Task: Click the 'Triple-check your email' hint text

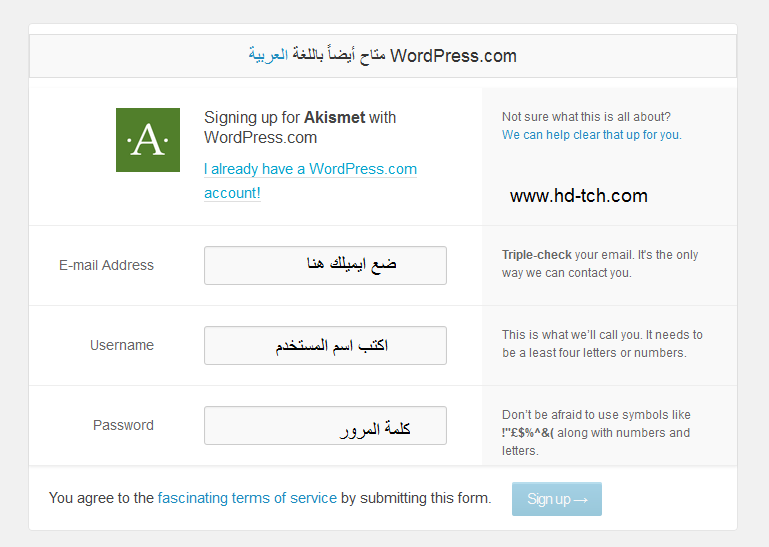Action: [600, 264]
